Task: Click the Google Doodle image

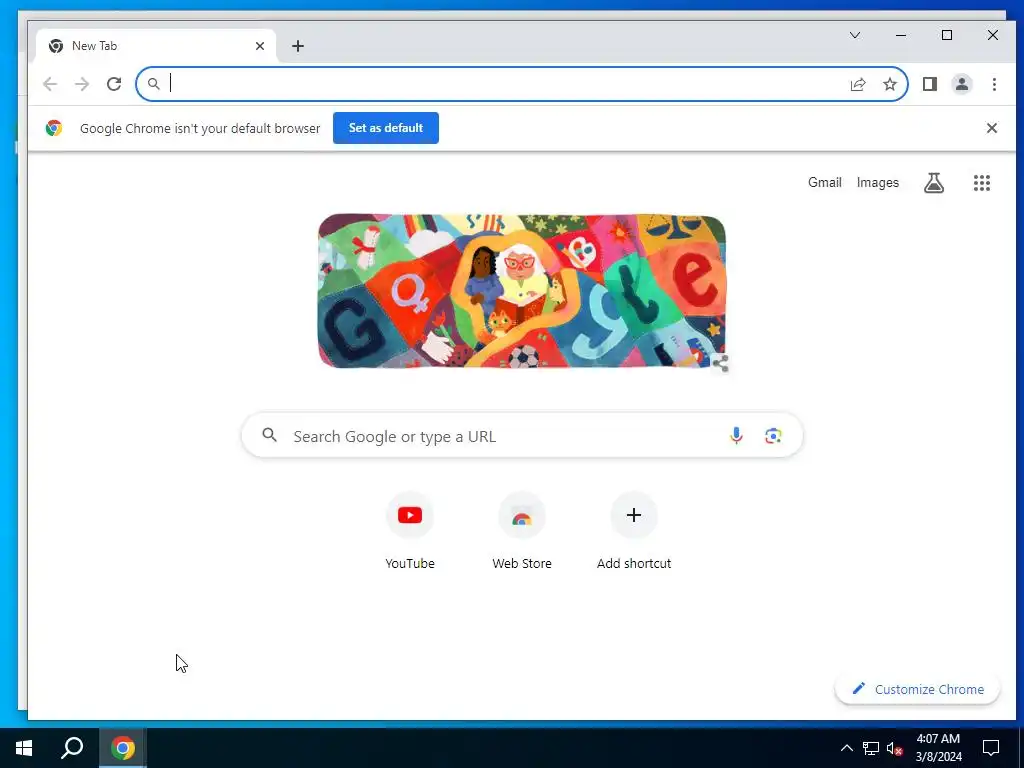Action: [522, 291]
